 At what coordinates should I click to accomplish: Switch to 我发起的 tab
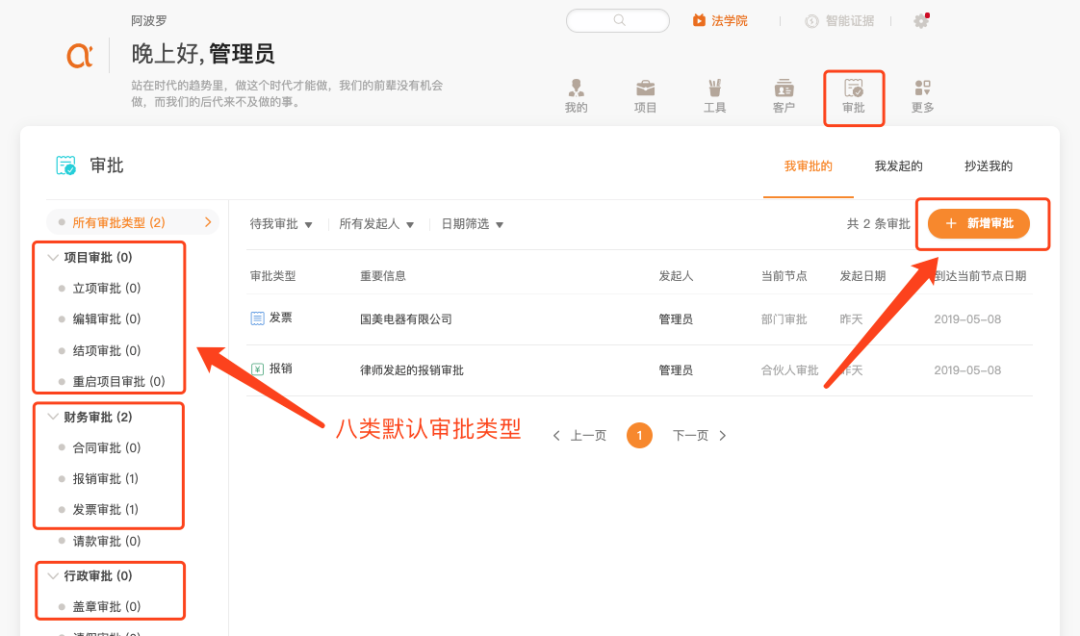pos(898,166)
